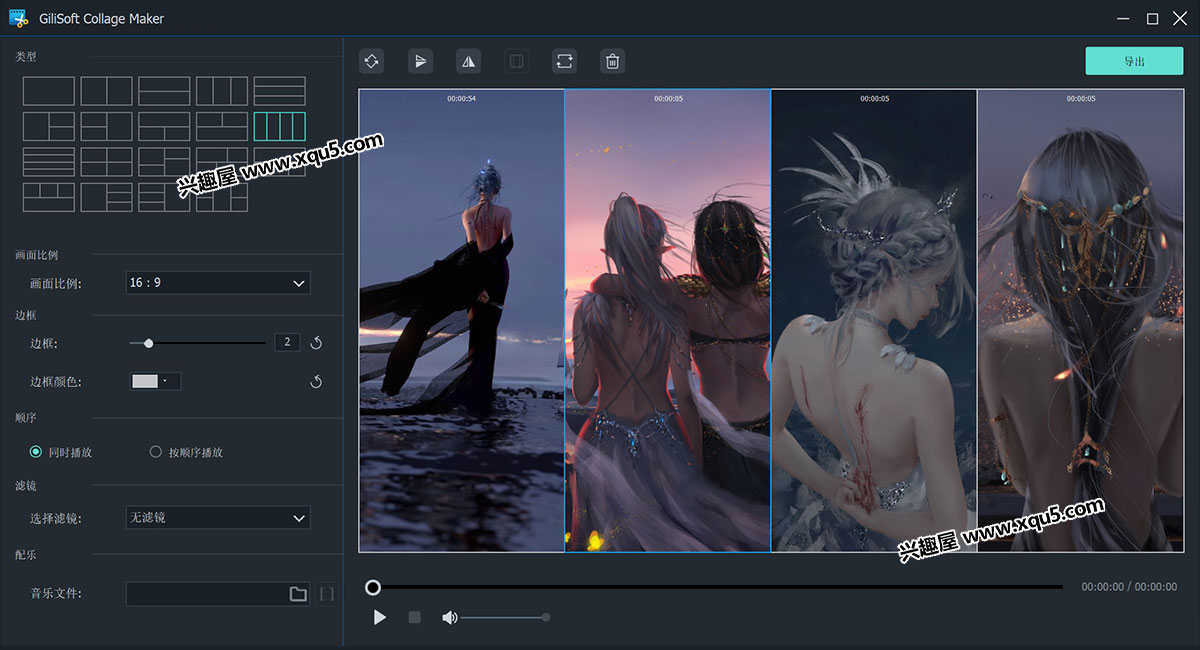Choose layout with three top cells, wide bottom
Screen dimensions: 1200x650
tap(49, 197)
